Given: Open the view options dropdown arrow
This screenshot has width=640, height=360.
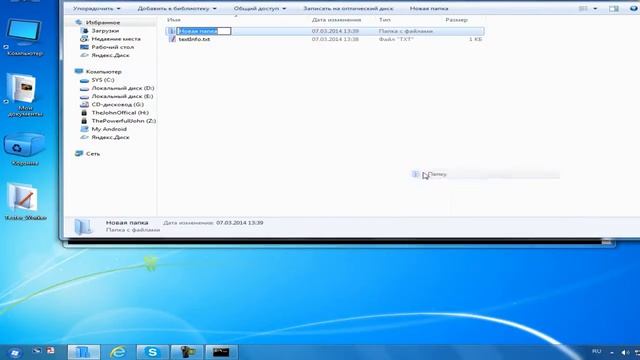Looking at the screenshot, I should pos(595,9).
